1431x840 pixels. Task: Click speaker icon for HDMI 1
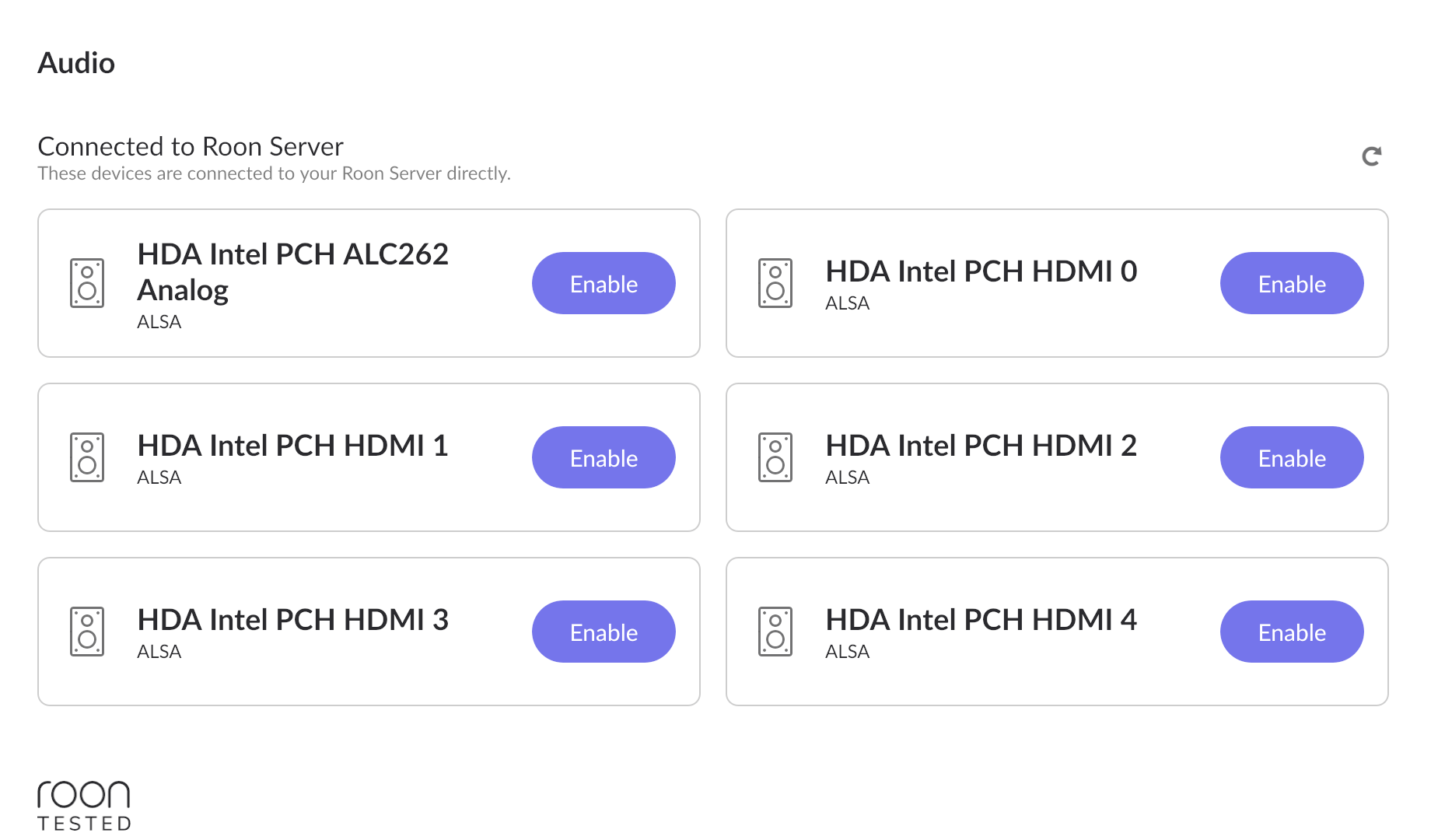coord(87,457)
